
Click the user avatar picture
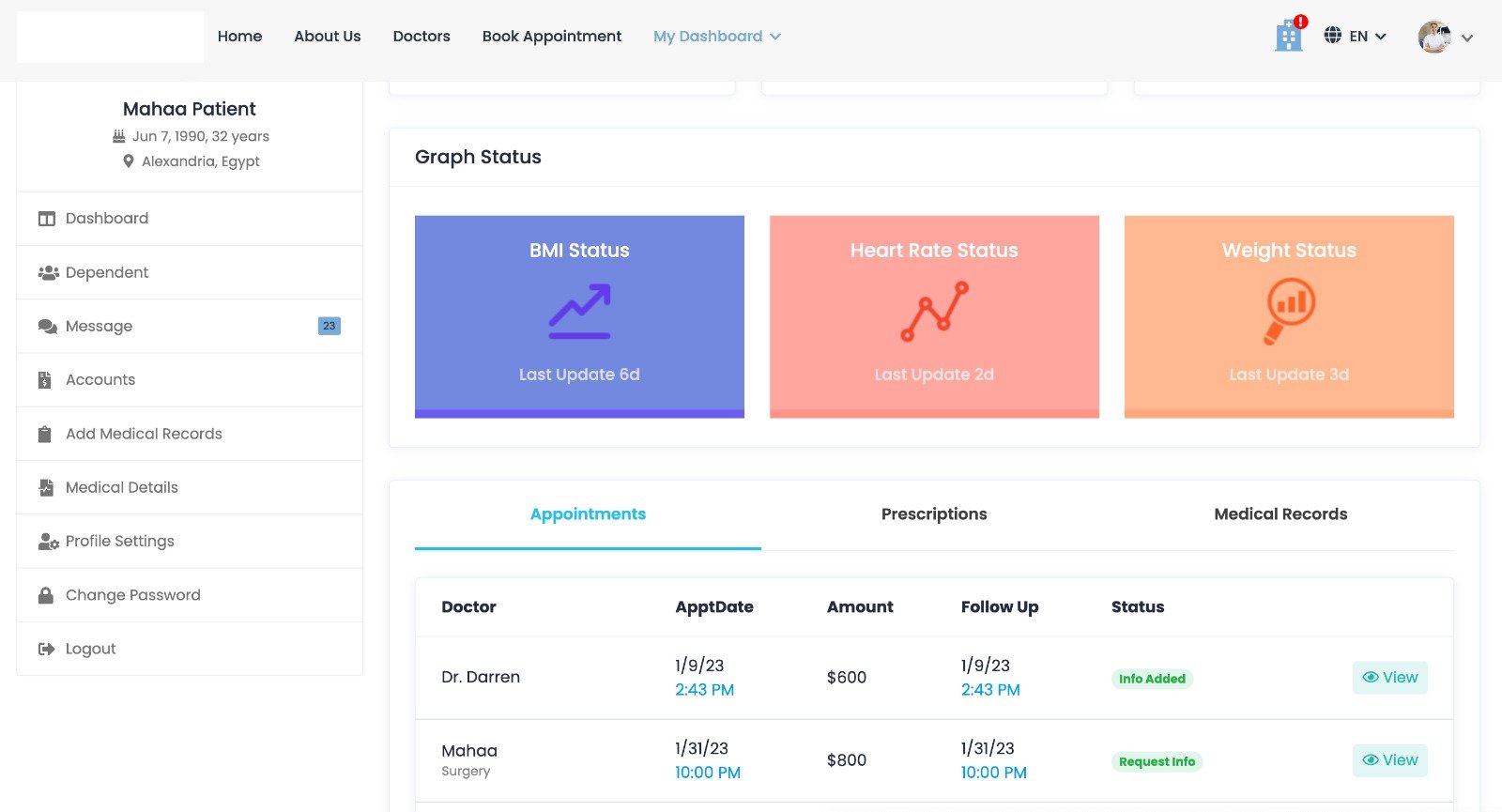(1433, 37)
